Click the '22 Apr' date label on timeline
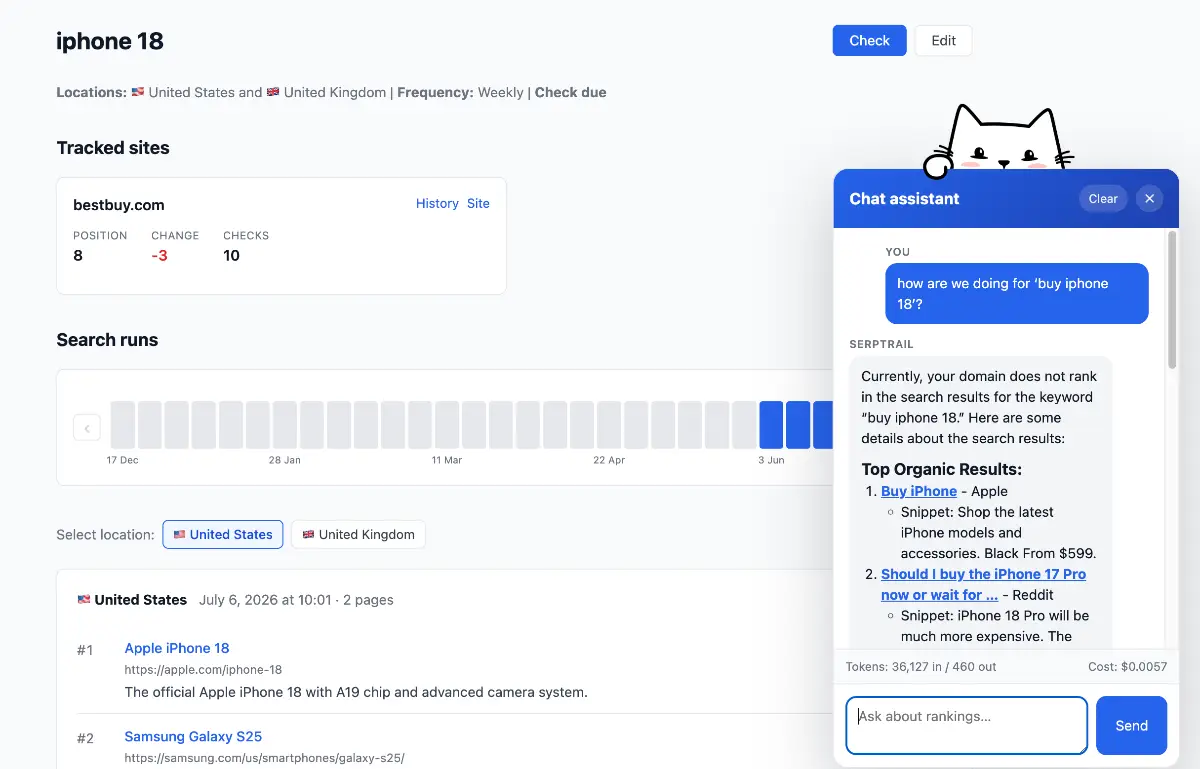Screen dimensions: 1200x769 pyautogui.click(x=609, y=460)
